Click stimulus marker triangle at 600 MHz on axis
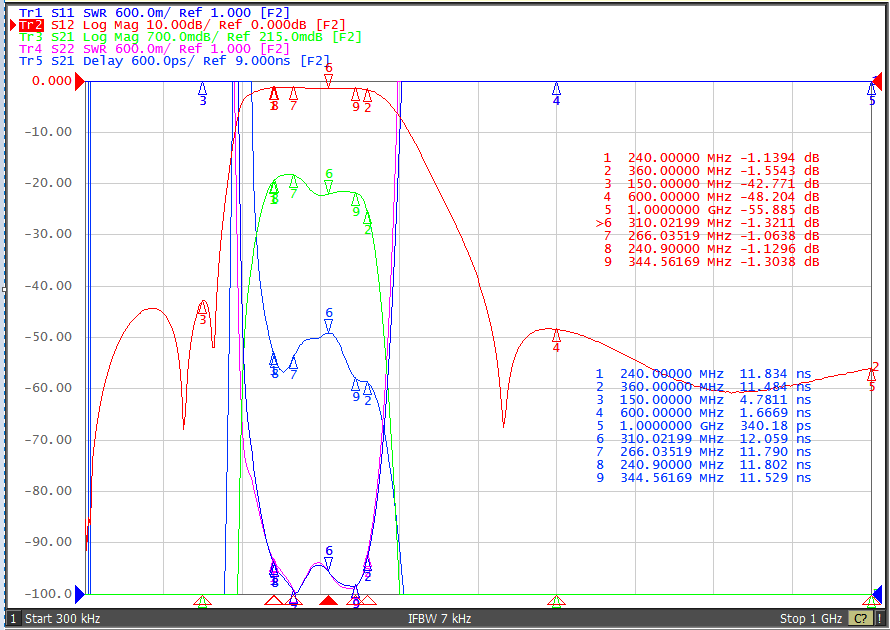The width and height of the screenshot is (890, 630). pos(556,600)
